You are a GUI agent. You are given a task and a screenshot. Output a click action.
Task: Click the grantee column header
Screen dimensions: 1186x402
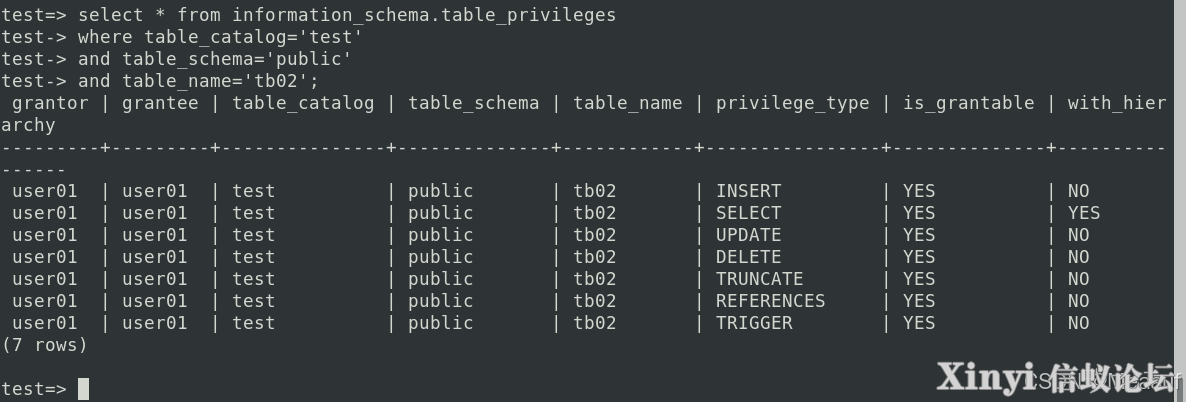tap(160, 103)
